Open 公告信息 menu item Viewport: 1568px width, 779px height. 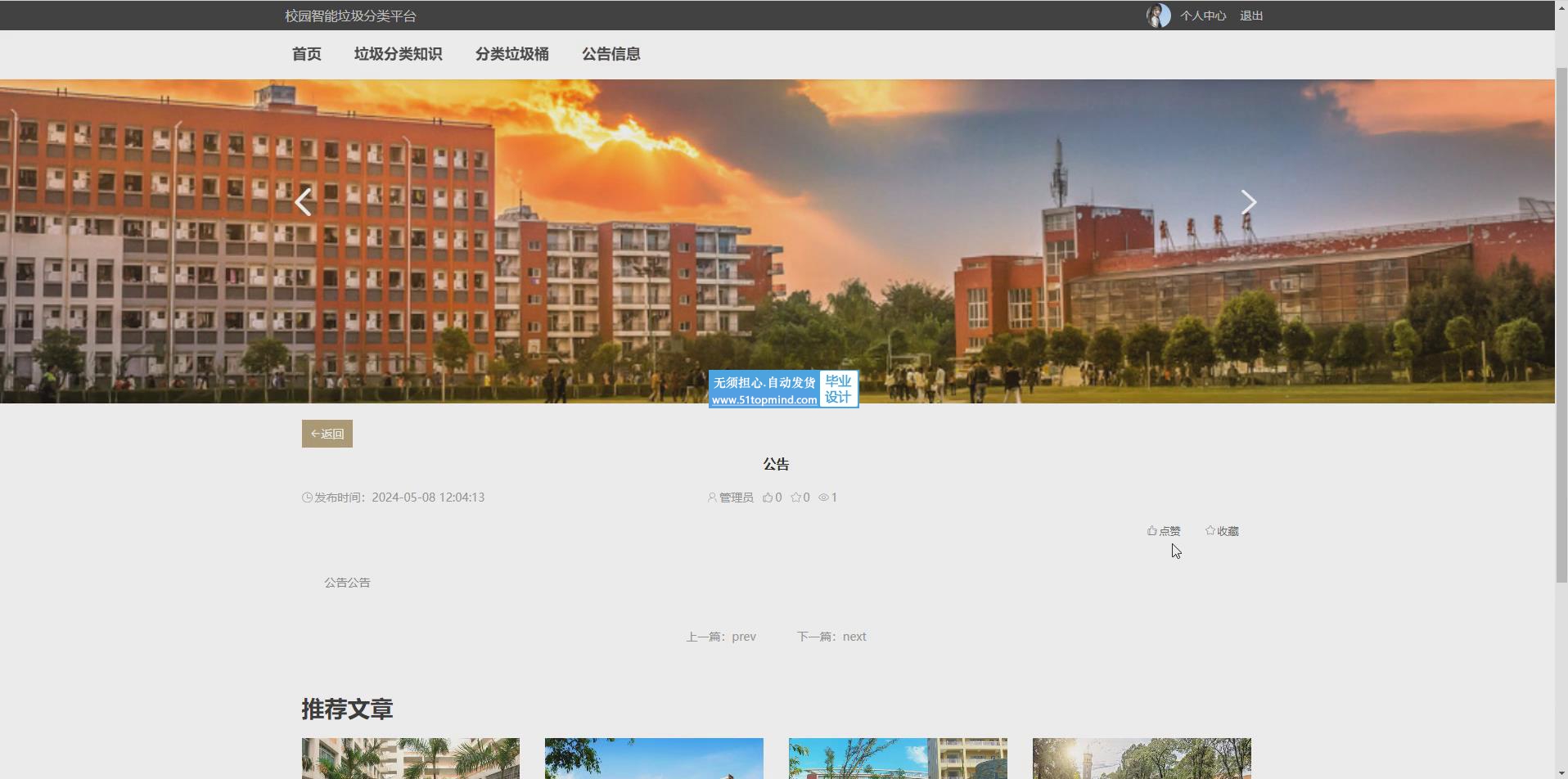(611, 54)
